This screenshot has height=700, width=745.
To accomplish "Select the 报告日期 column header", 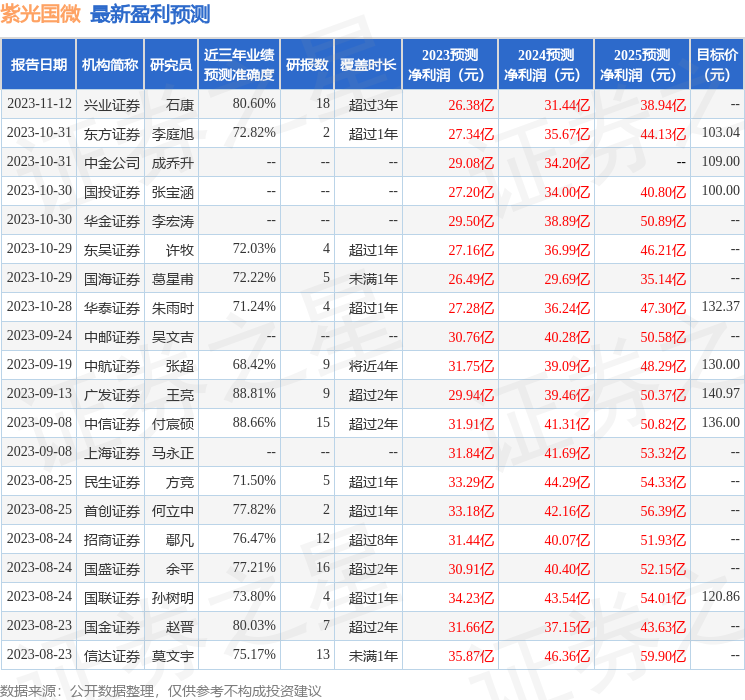I will click(38, 65).
